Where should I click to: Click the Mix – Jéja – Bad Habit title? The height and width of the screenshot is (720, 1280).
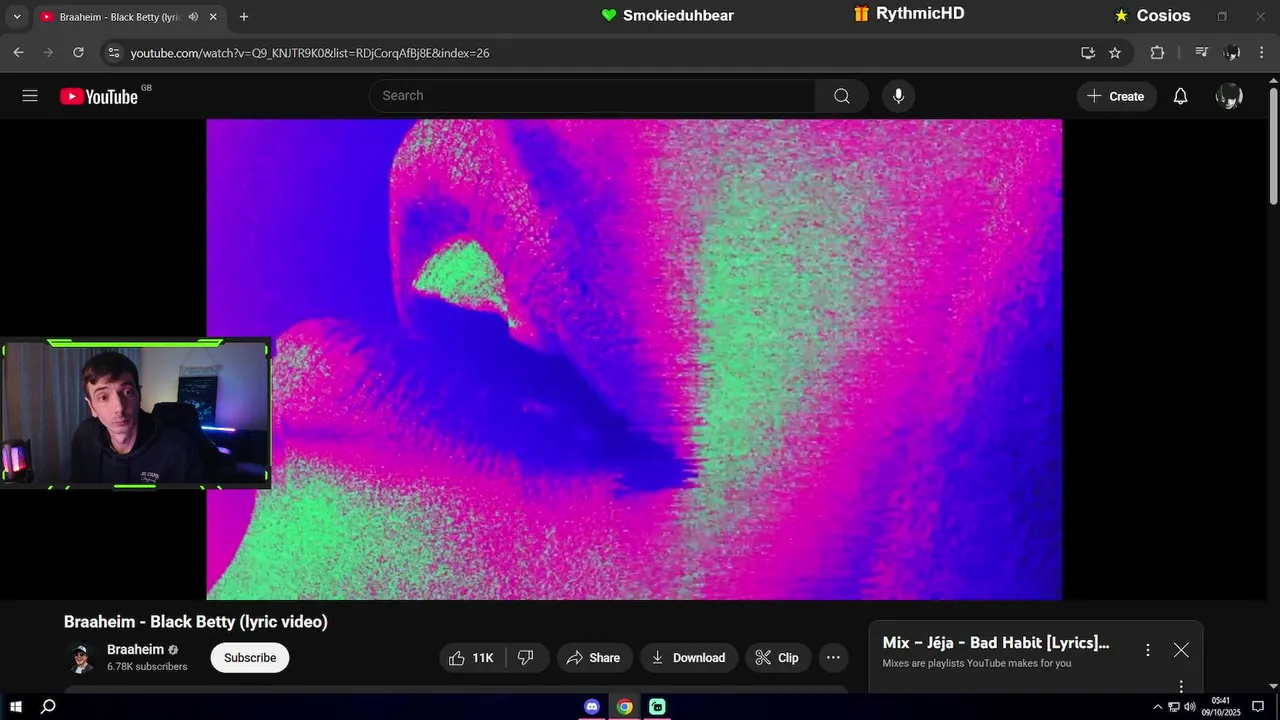tap(996, 643)
